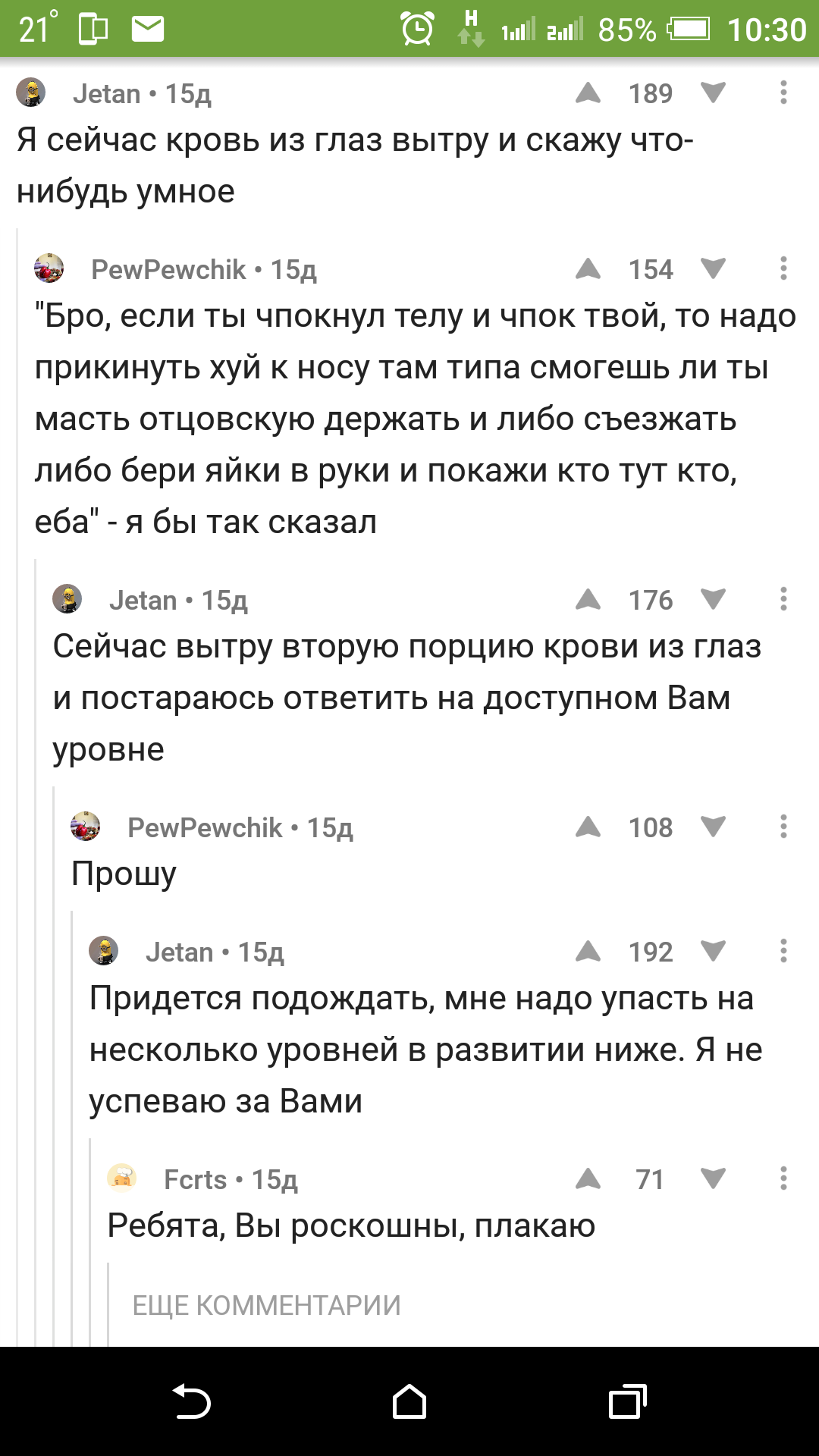This screenshot has width=819, height=1456.
Task: Upvote Jetan's comment with 192 points
Action: [x=588, y=952]
